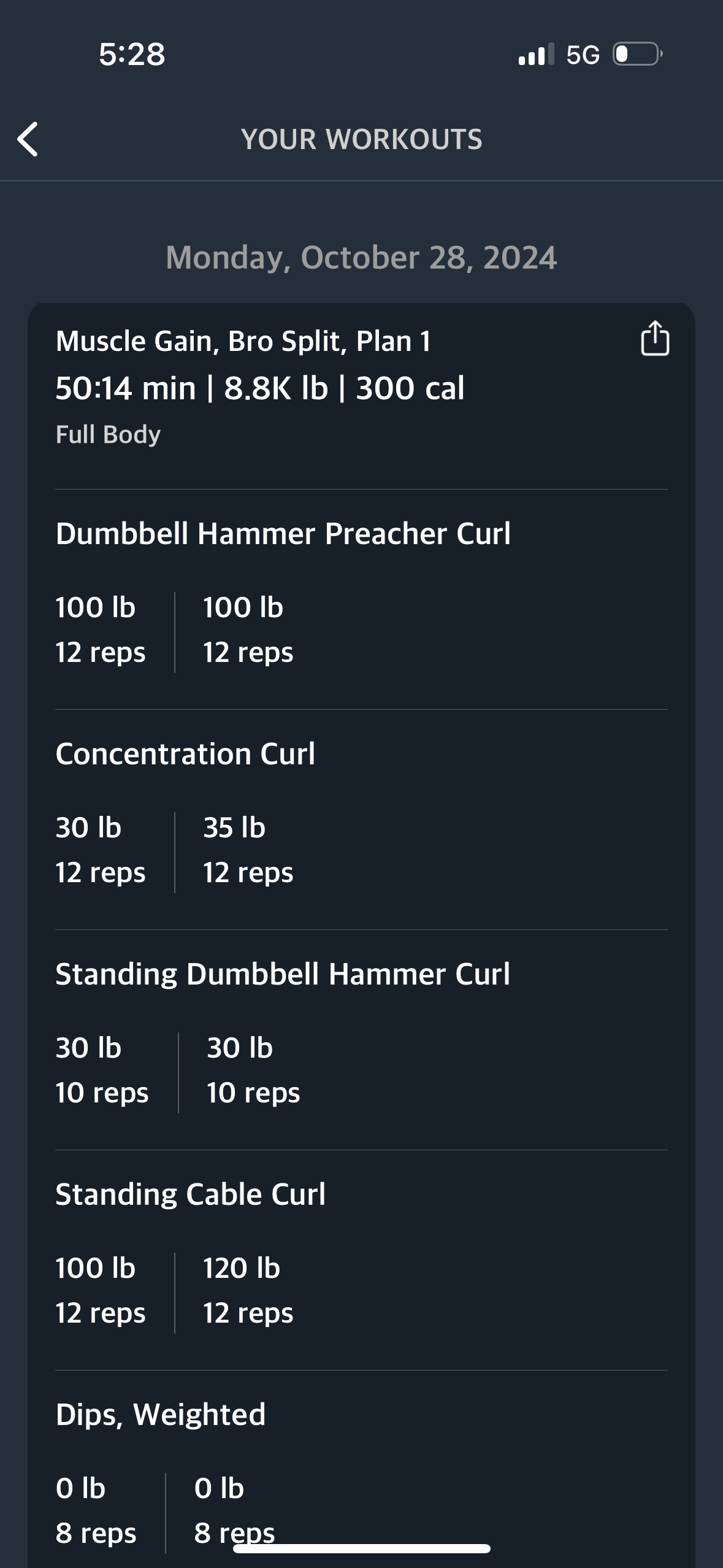The width and height of the screenshot is (723, 1568).
Task: Open the Monday, October 28, 2024 date
Action: coord(361,258)
